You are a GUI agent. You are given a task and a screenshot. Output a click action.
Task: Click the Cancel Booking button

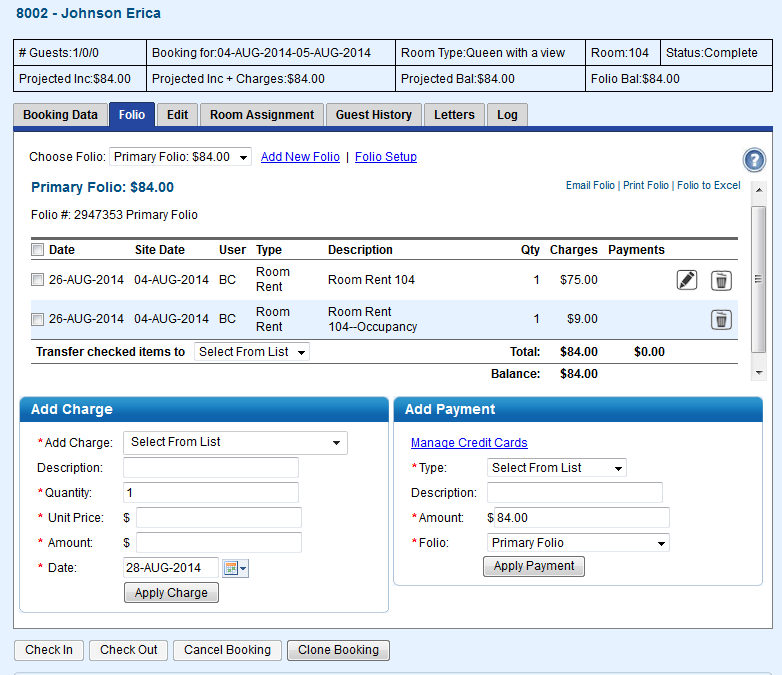pos(227,650)
